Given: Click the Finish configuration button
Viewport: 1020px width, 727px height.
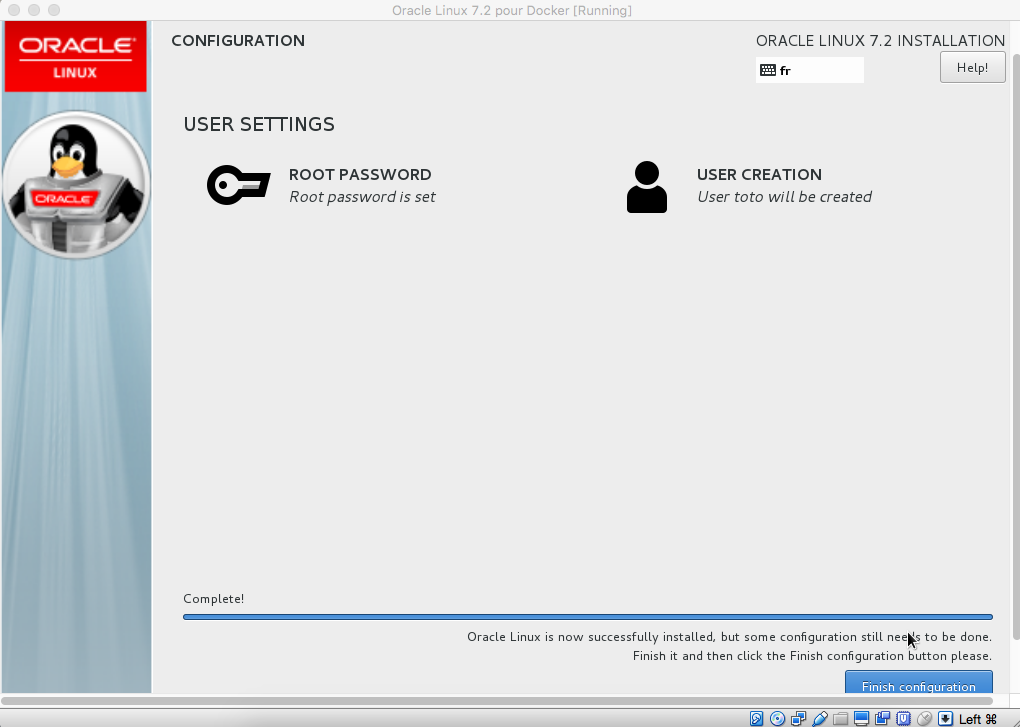Looking at the screenshot, I should coord(918,685).
